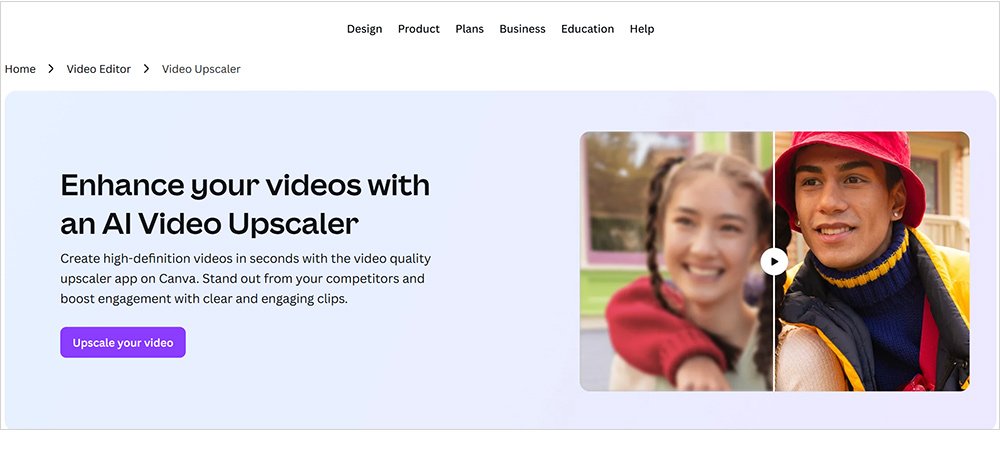Image resolution: width=1000 pixels, height=449 pixels.
Task: Click Help in the navigation bar
Action: coord(642,29)
